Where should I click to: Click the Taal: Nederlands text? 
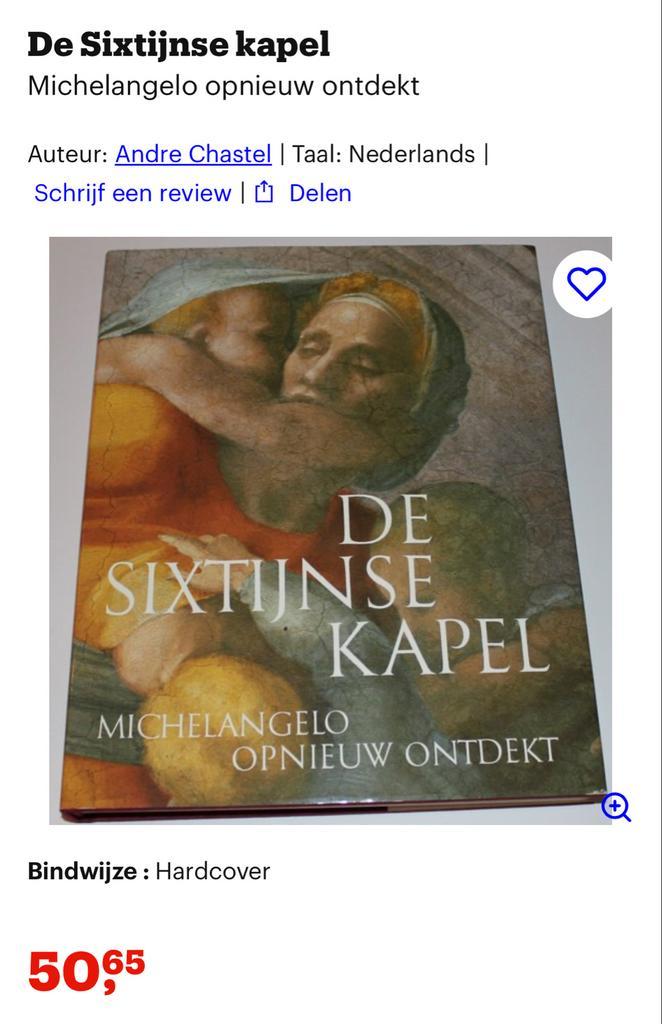(x=383, y=154)
